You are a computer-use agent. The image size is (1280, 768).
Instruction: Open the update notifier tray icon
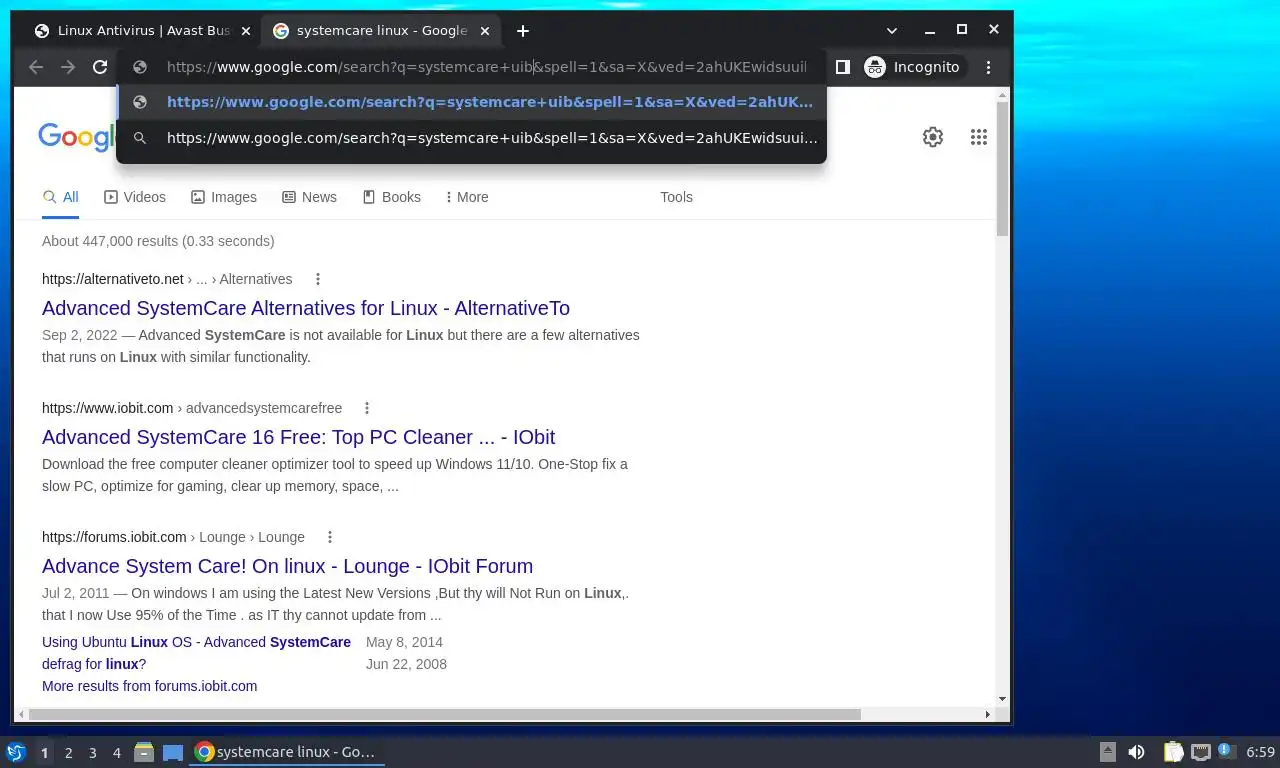coord(1227,752)
